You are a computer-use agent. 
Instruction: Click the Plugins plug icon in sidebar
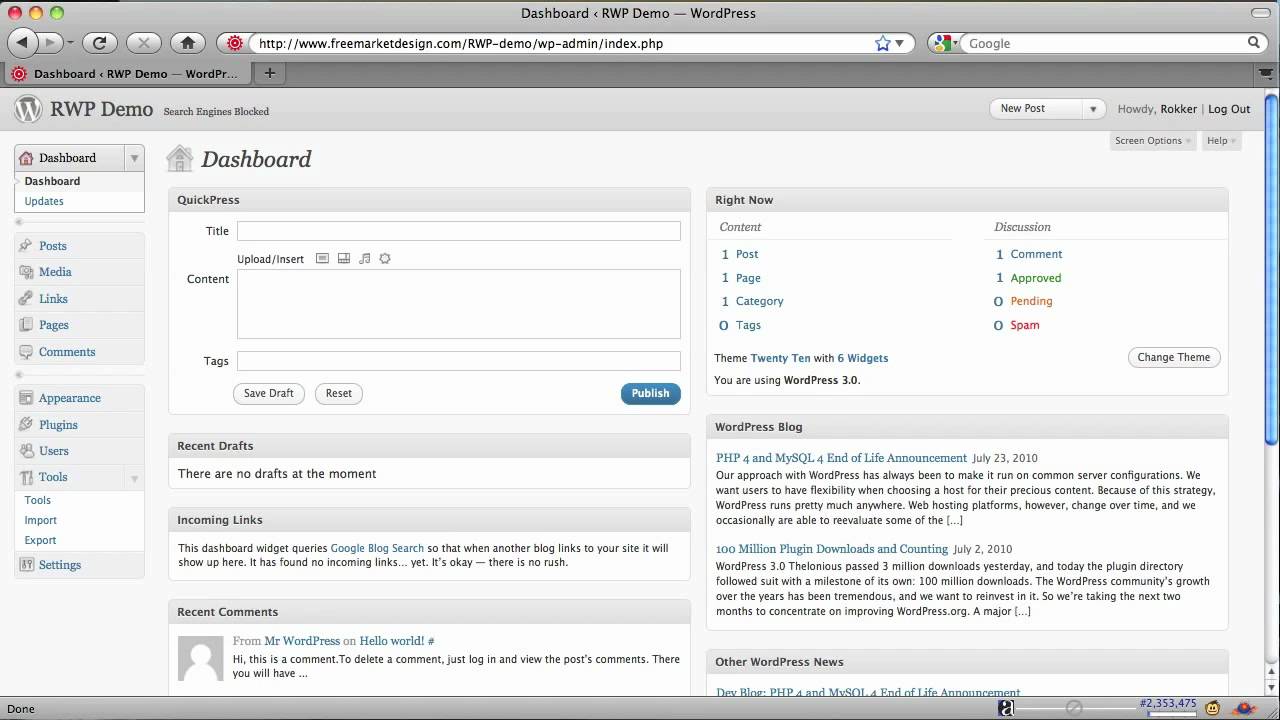click(x=26, y=425)
